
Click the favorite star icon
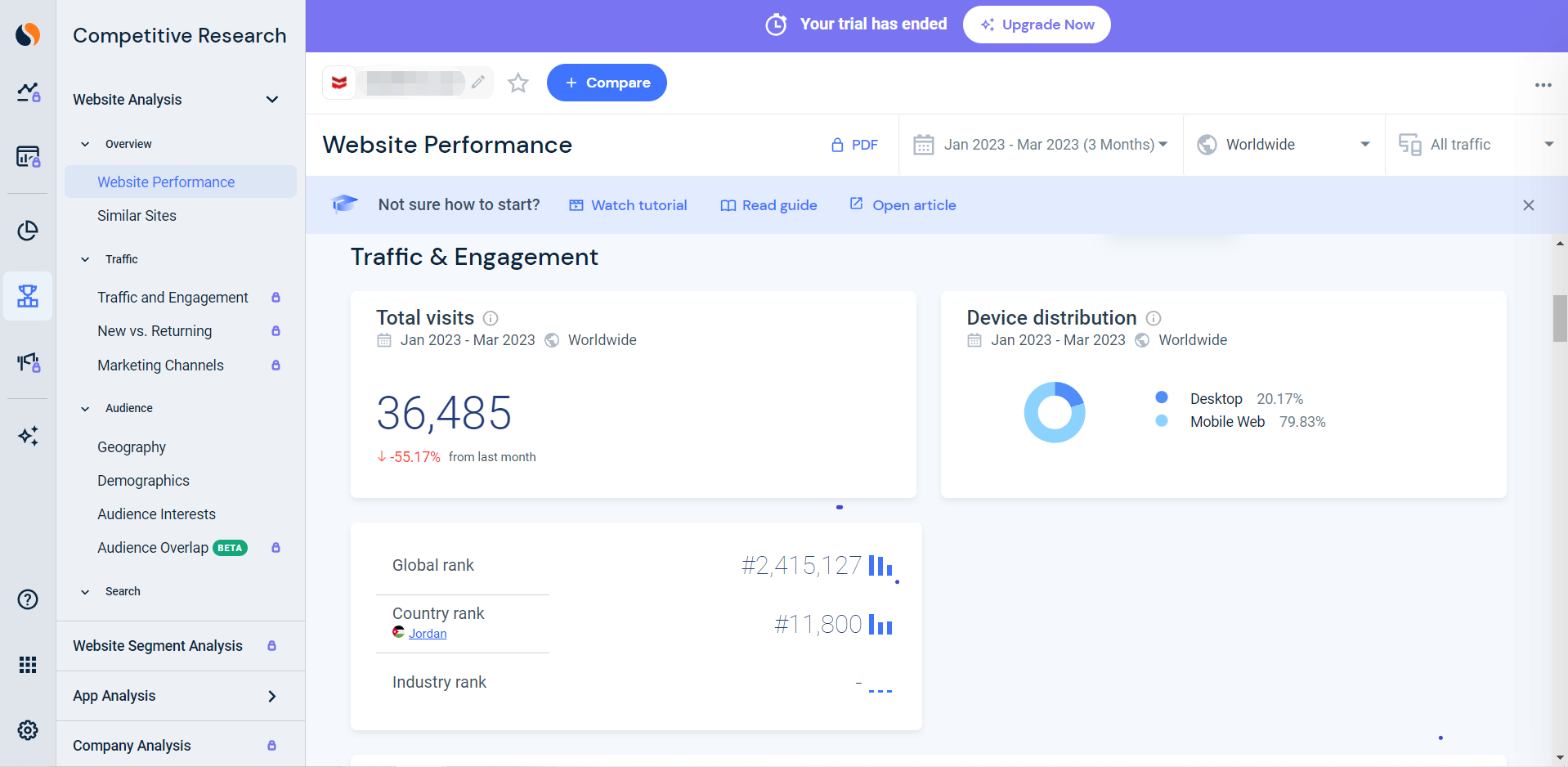[x=518, y=83]
